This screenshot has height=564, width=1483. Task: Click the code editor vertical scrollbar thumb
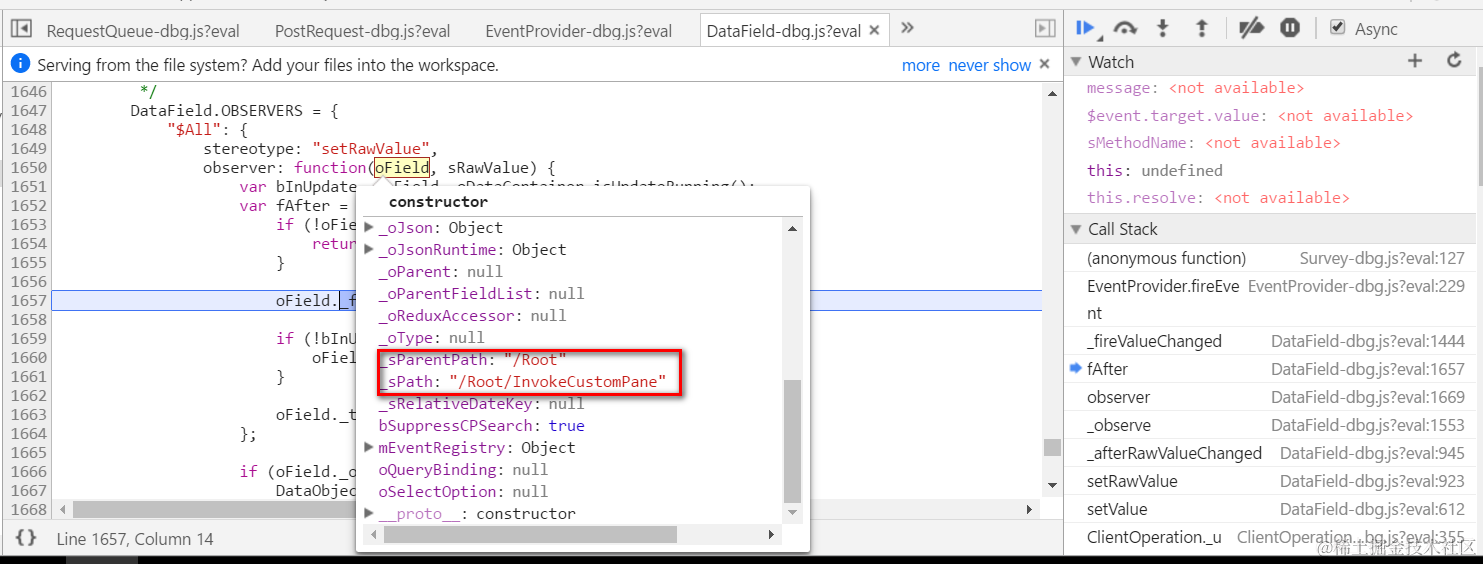click(1051, 448)
